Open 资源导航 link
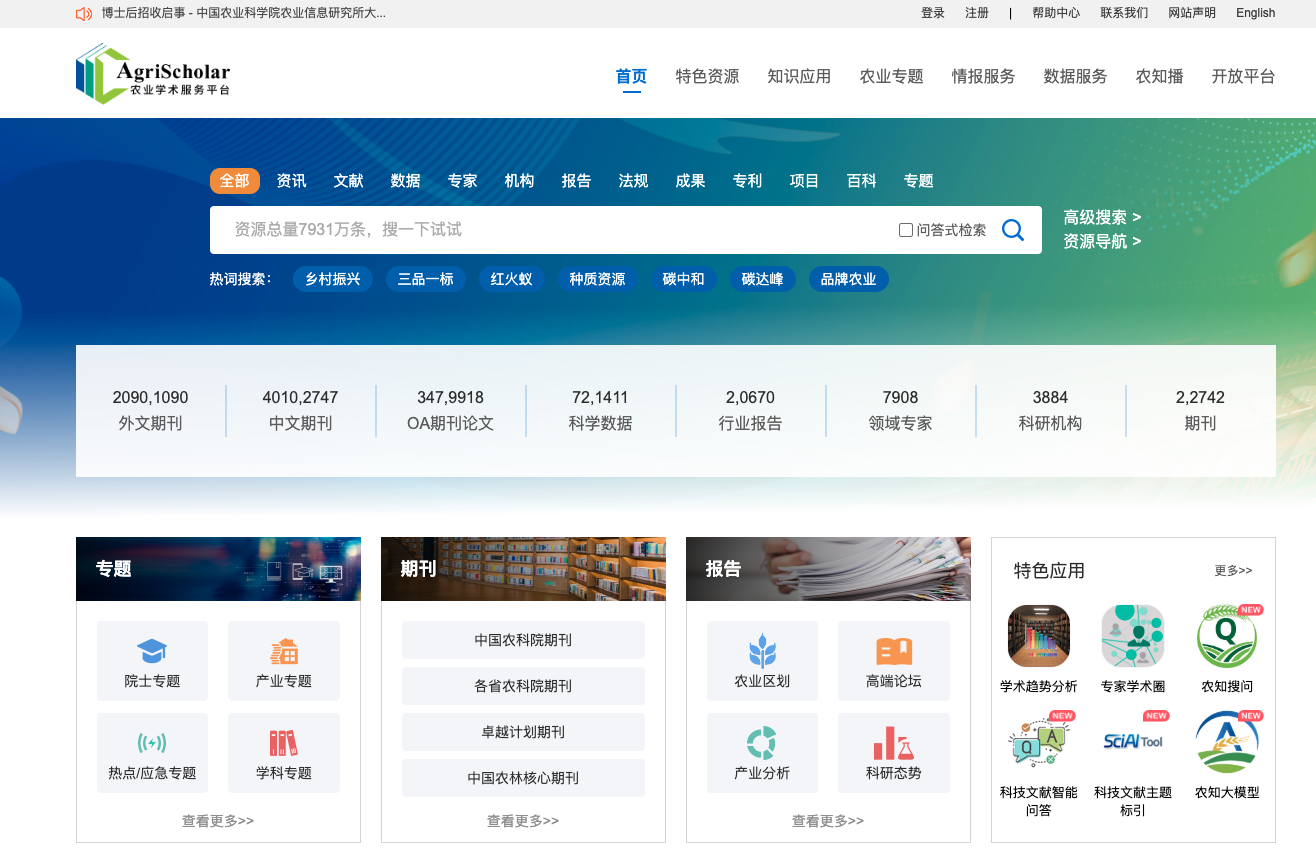The image size is (1316, 863). (x=1102, y=241)
